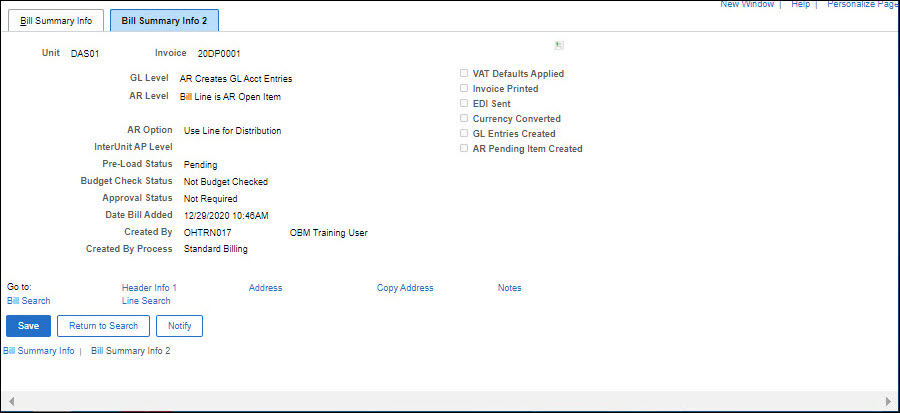The image size is (900, 413).
Task: Select the Bill Summary Info 2 tab
Action: (x=164, y=20)
